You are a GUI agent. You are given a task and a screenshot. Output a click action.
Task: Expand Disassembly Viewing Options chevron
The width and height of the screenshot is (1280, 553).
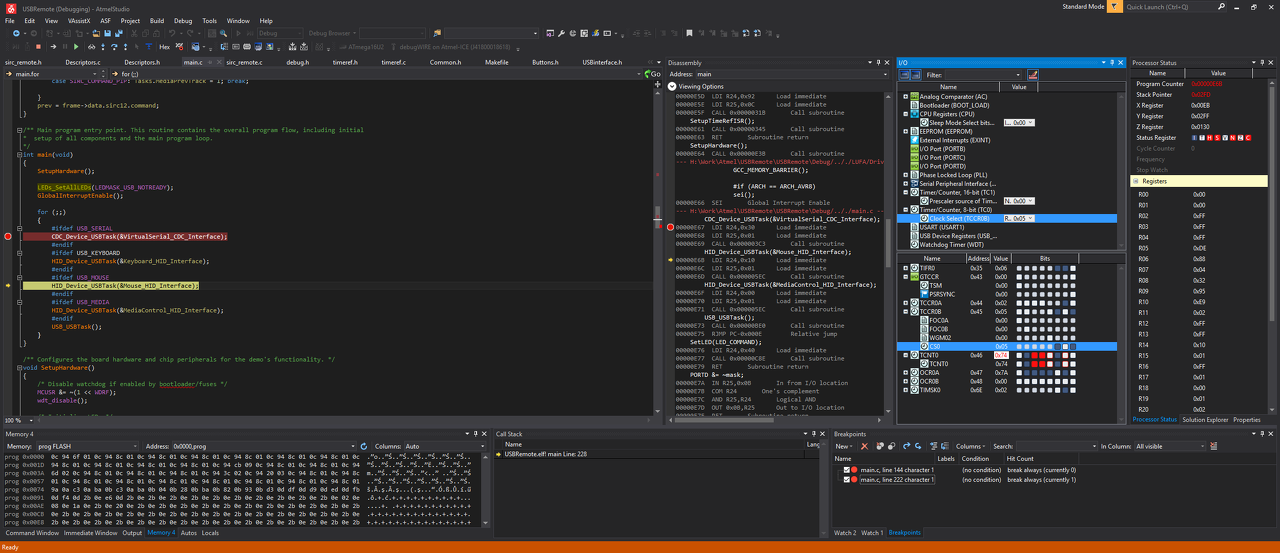coord(672,86)
